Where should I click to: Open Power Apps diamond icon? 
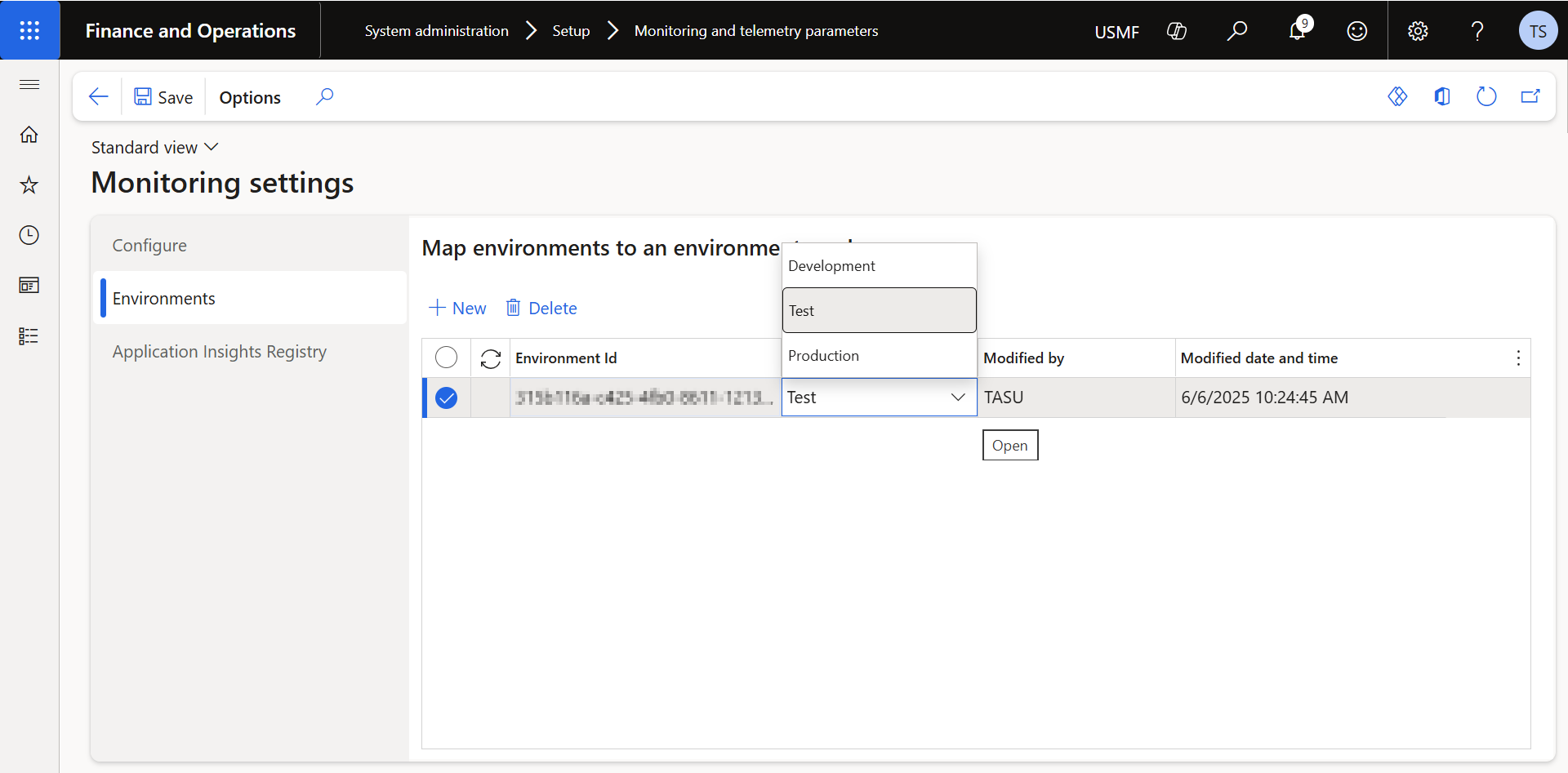point(1397,96)
